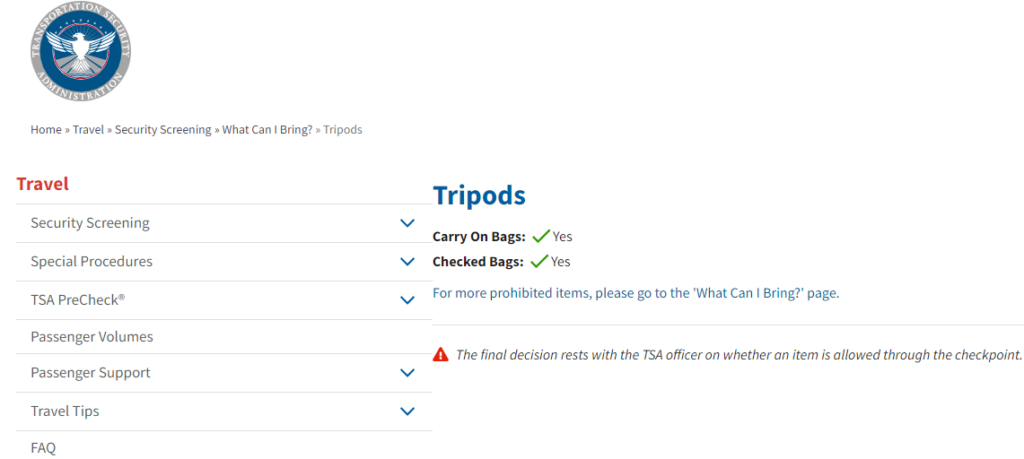Expand the TSA PreCheck chevron
The image size is (1024, 459).
(407, 300)
